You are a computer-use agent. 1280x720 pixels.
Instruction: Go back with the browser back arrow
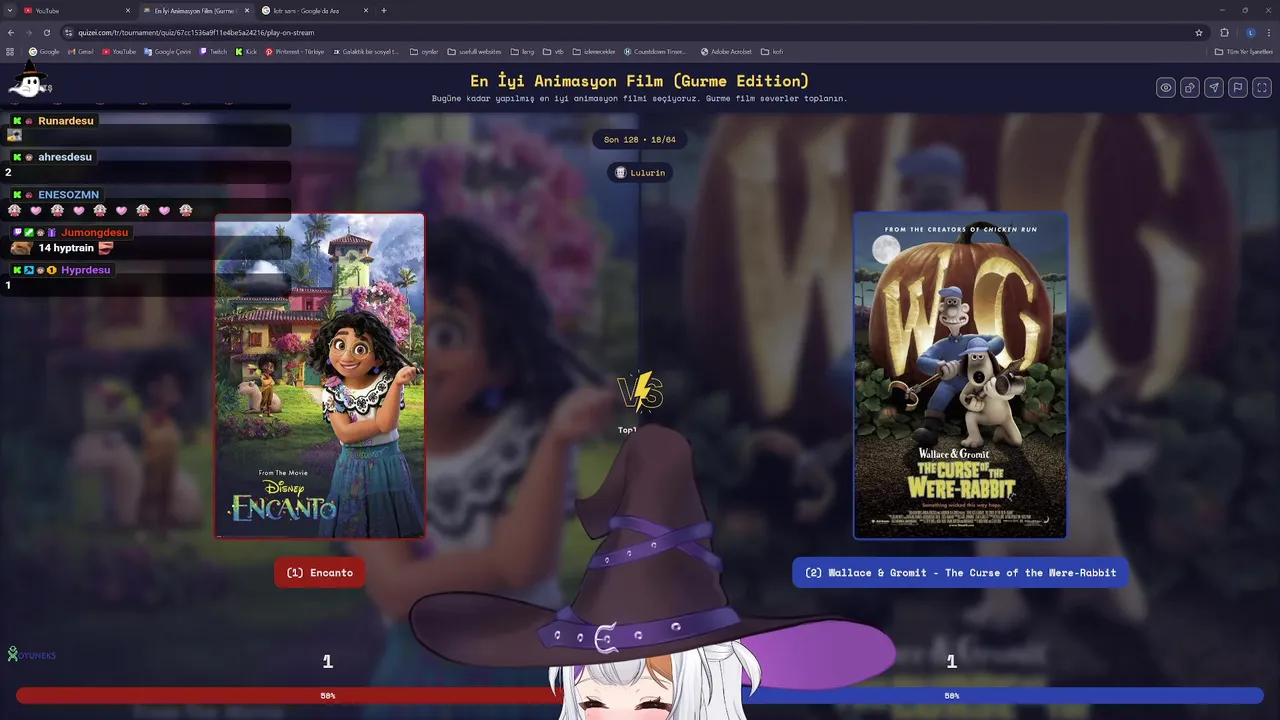coord(11,32)
